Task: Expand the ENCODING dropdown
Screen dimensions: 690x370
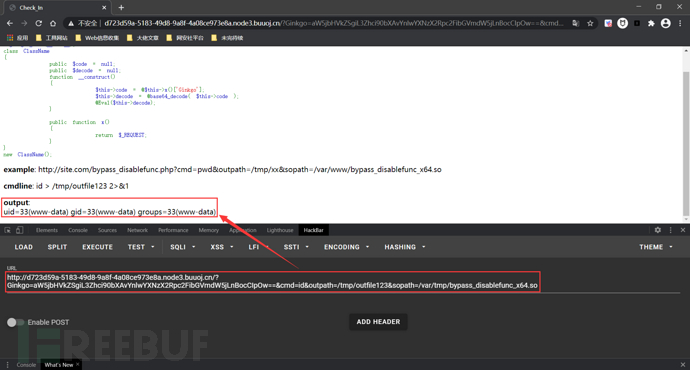Action: coord(346,247)
